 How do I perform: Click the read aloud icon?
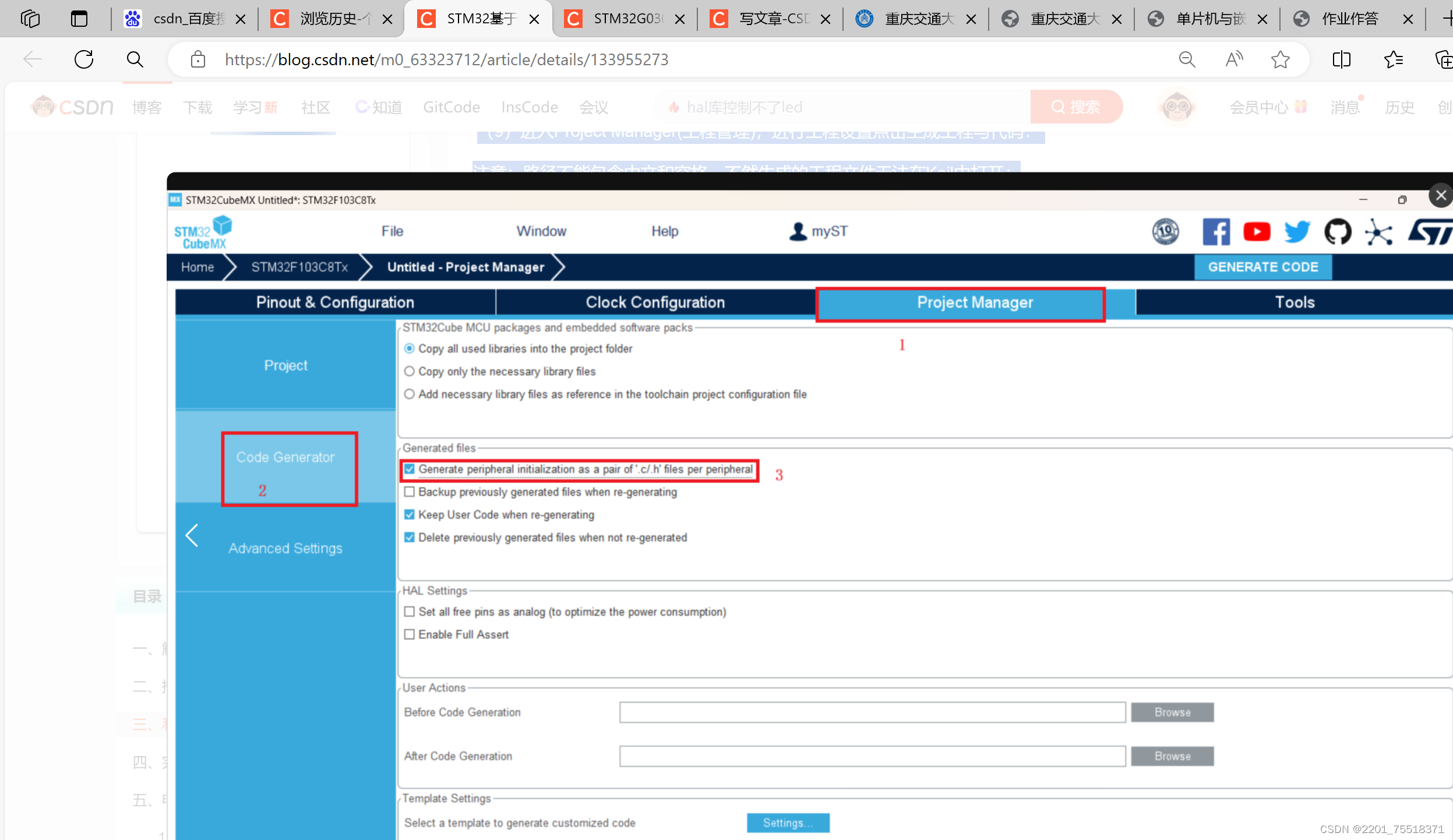1234,59
